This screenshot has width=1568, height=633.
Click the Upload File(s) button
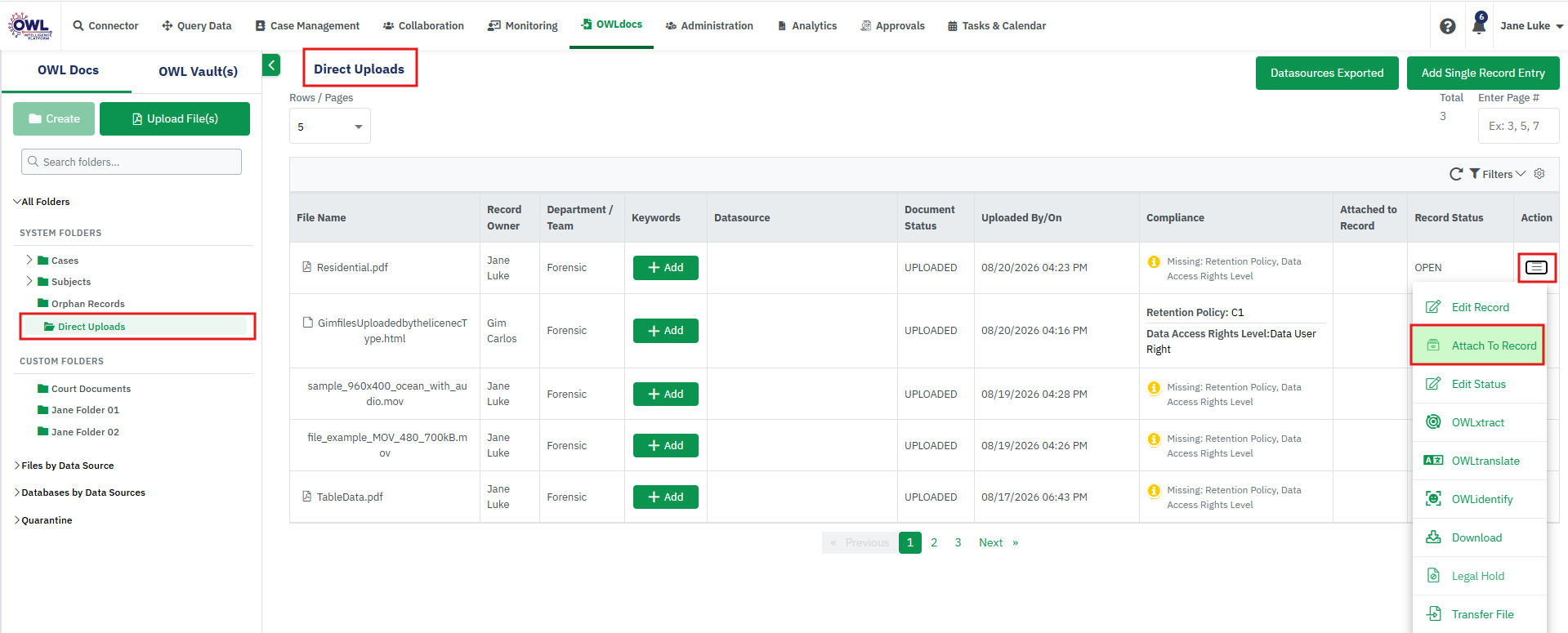(x=175, y=118)
